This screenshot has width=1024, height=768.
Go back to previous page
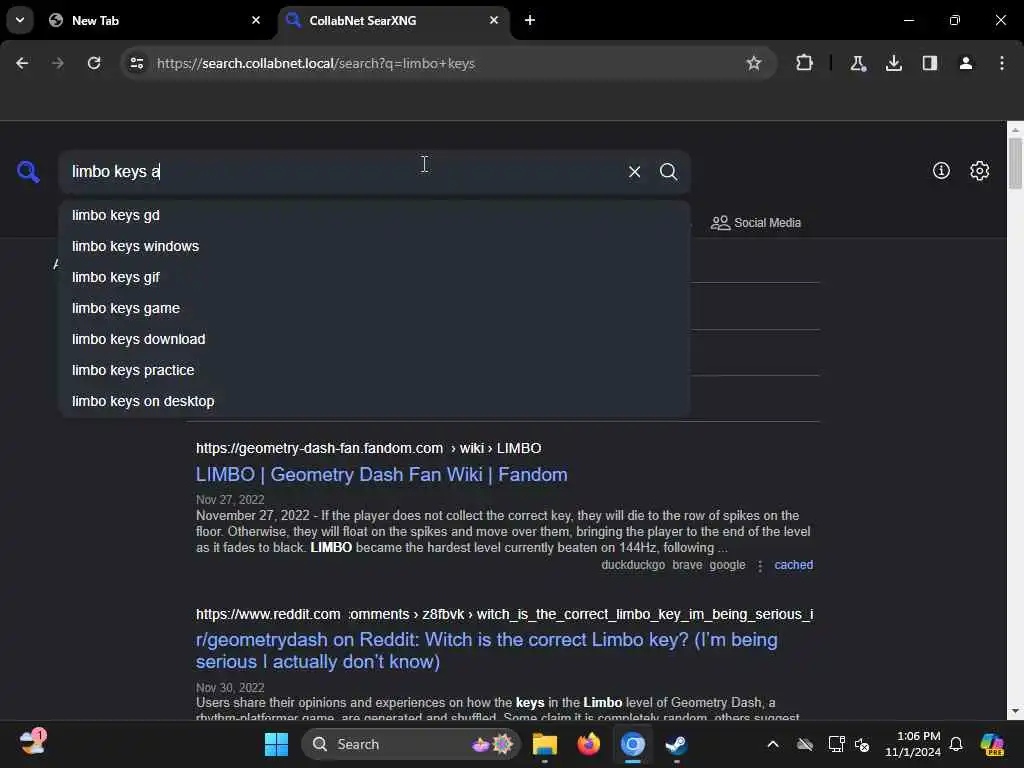22,63
